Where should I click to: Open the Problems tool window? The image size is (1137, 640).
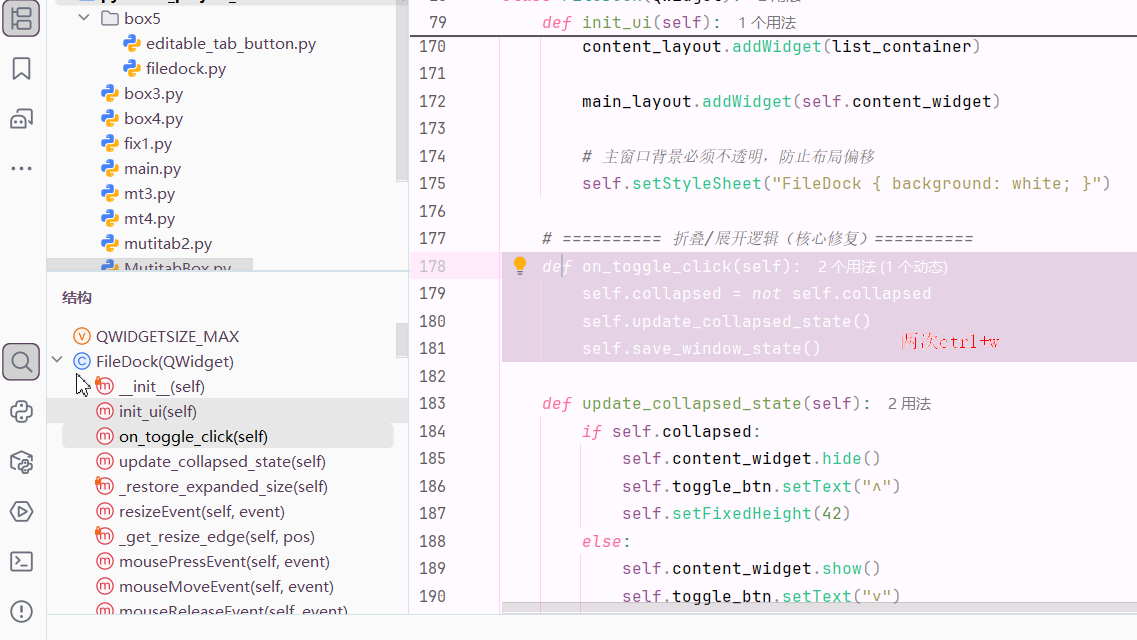[21, 612]
